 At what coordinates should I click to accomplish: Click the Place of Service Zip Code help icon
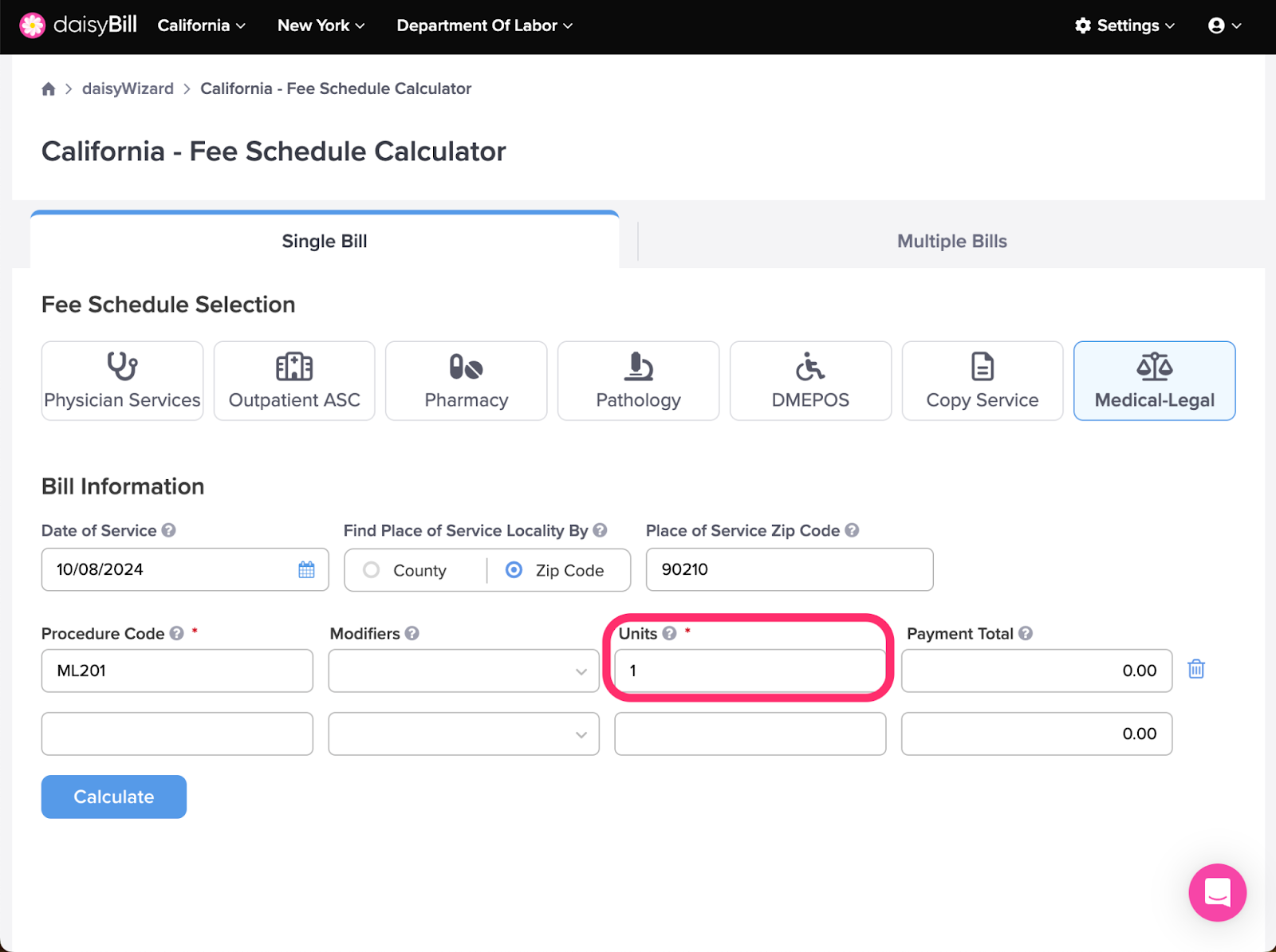coord(852,530)
